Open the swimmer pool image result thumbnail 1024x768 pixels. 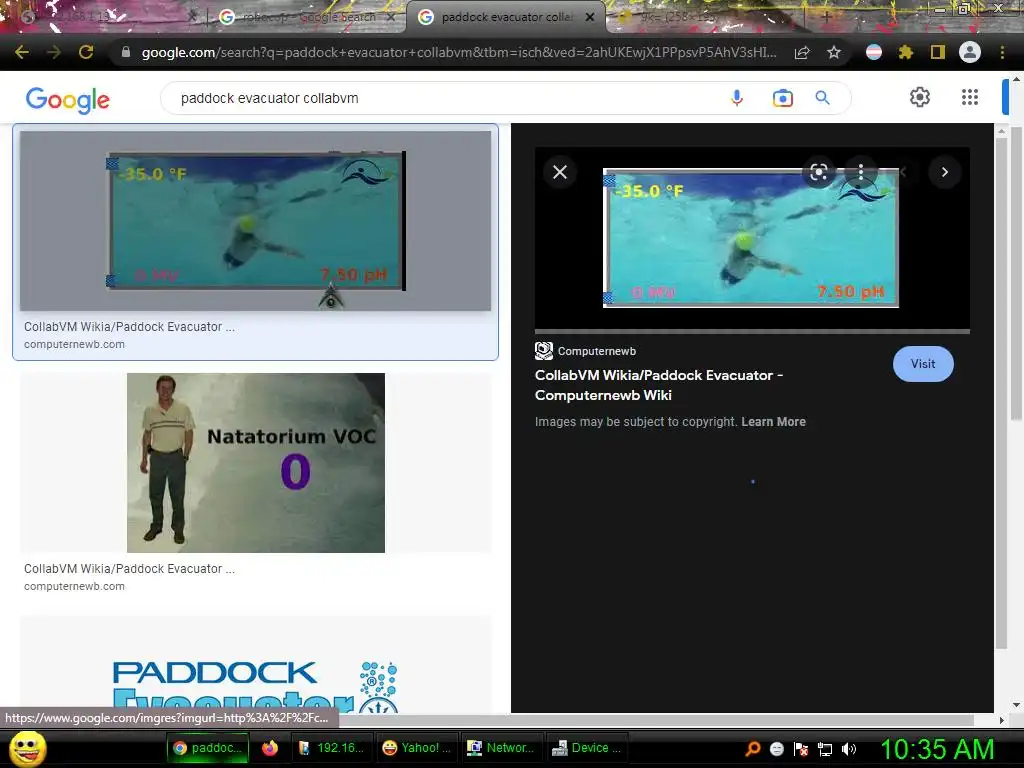(255, 221)
